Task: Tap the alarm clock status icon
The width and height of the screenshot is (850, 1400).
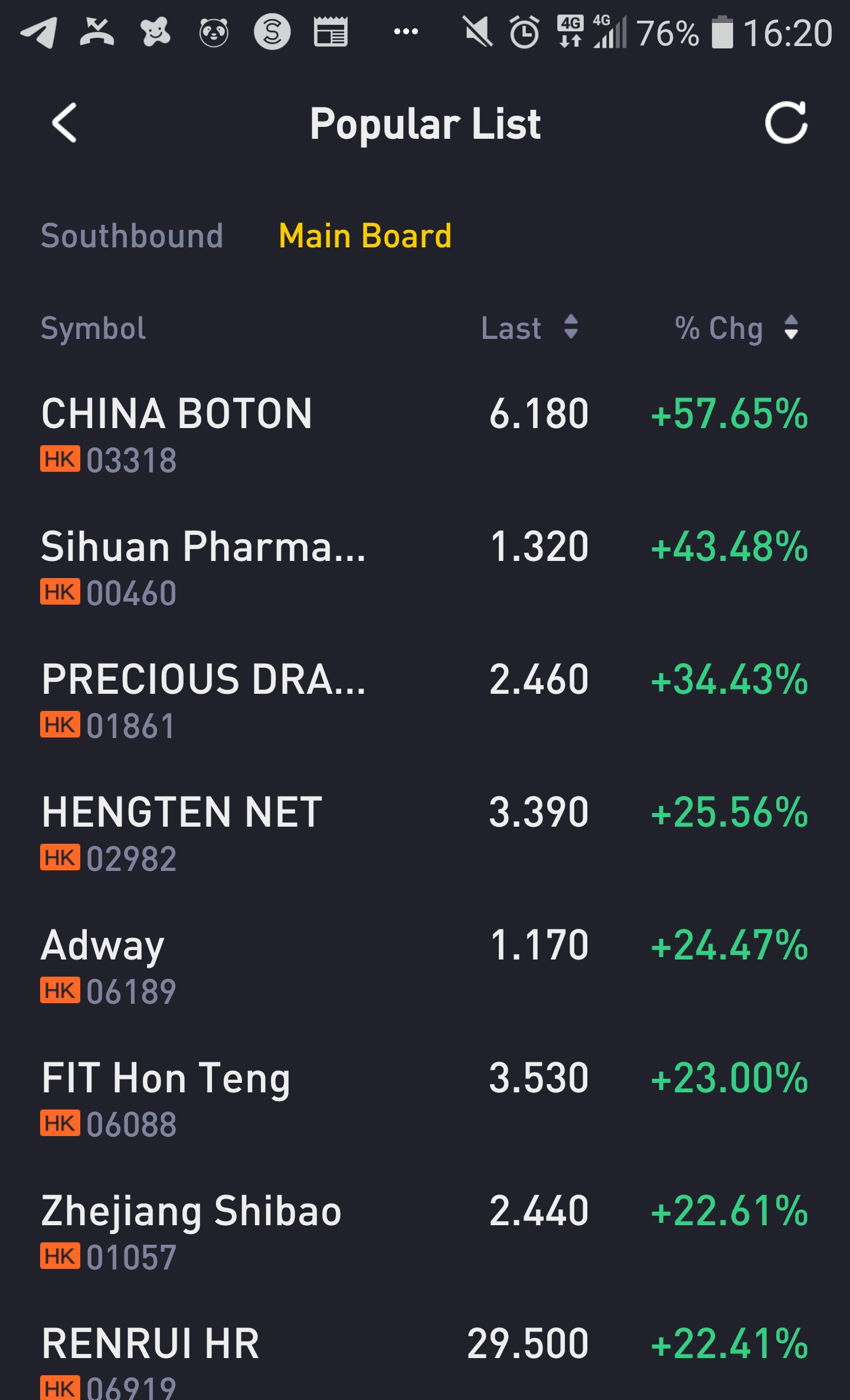Action: [524, 32]
